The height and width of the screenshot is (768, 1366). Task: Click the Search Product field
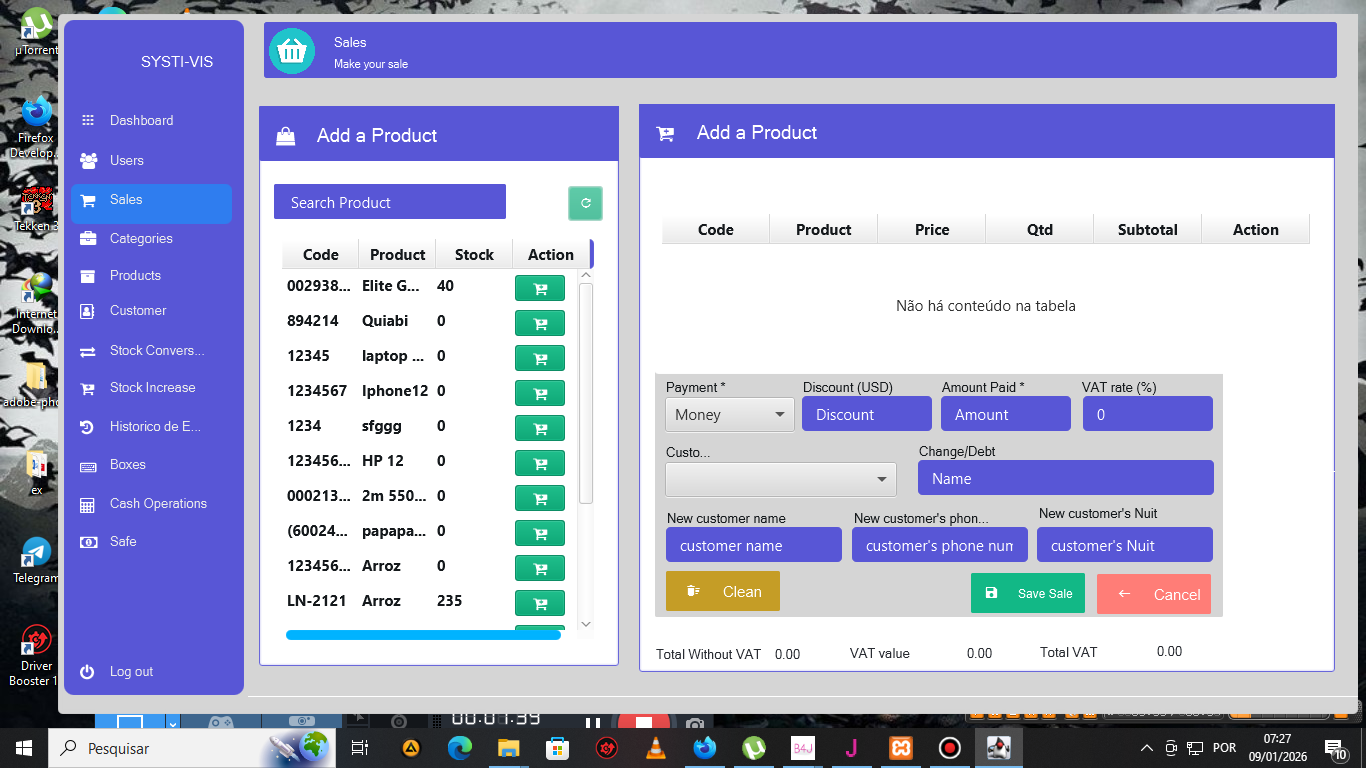[390, 202]
